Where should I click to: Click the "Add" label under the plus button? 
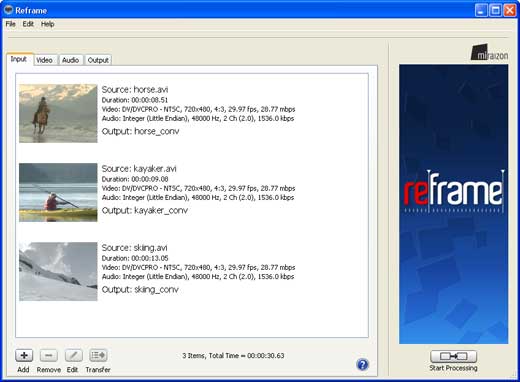(23, 370)
